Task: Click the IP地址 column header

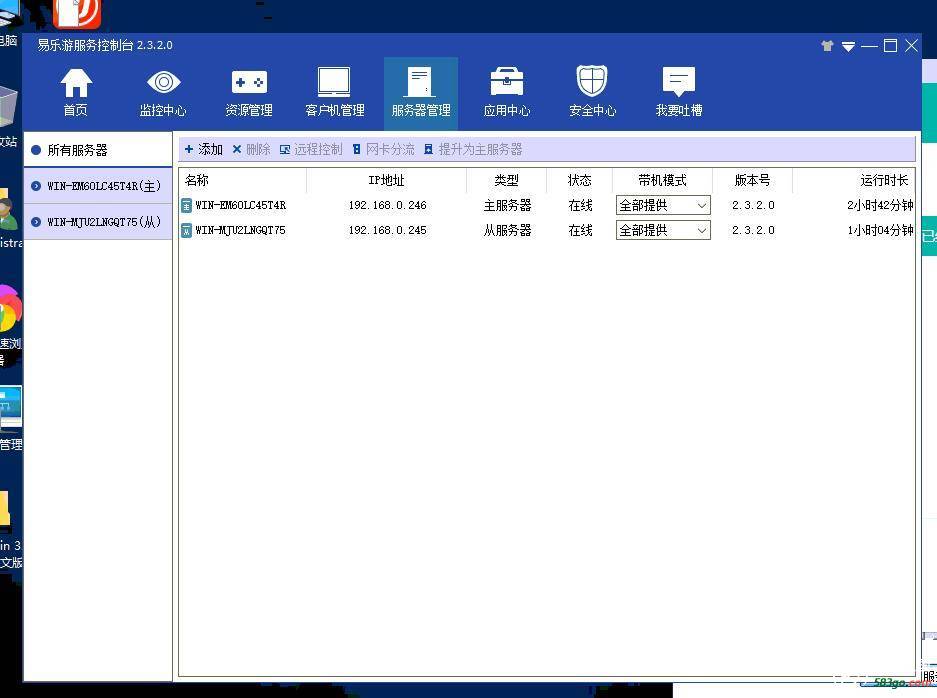Action: 386,180
